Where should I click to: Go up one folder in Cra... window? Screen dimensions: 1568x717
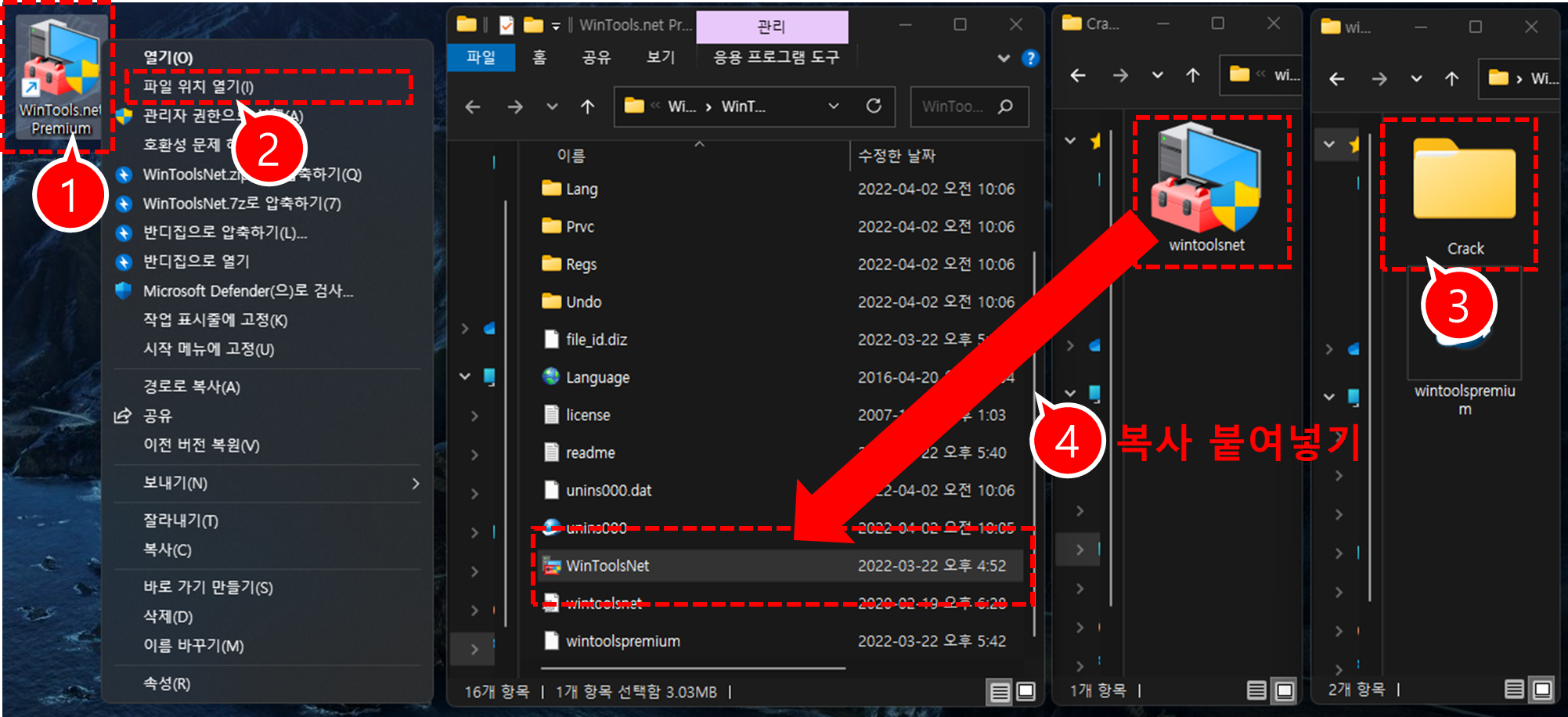click(1192, 75)
